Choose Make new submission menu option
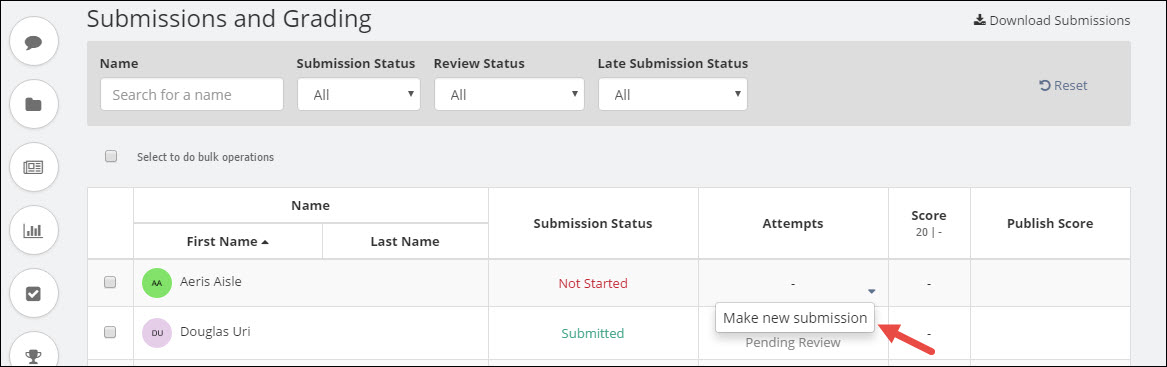The height and width of the screenshot is (367, 1167). tap(795, 318)
